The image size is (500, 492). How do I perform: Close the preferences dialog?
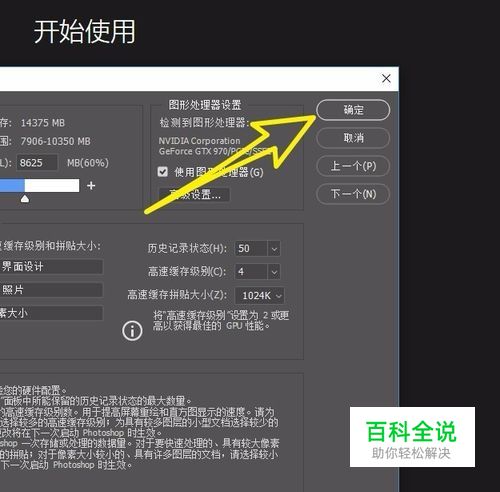click(x=386, y=79)
